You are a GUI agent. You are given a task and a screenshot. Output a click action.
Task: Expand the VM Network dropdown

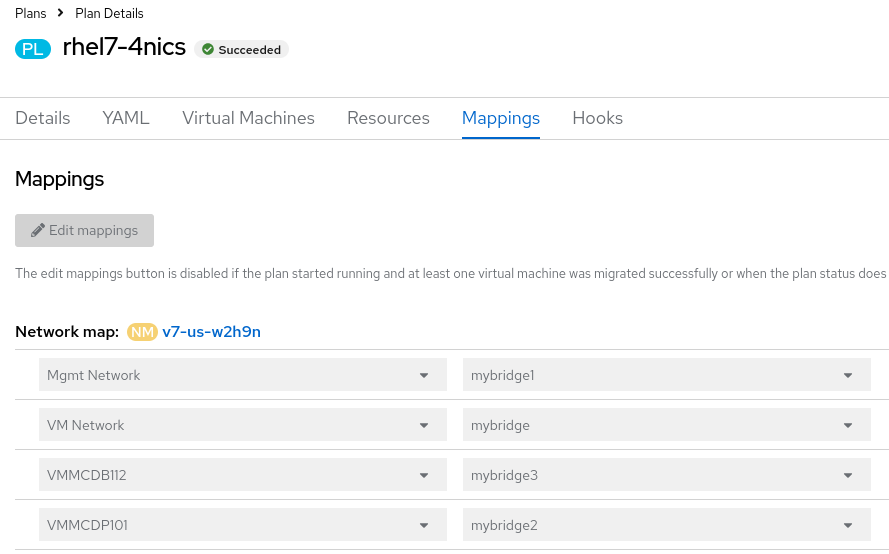pos(242,426)
